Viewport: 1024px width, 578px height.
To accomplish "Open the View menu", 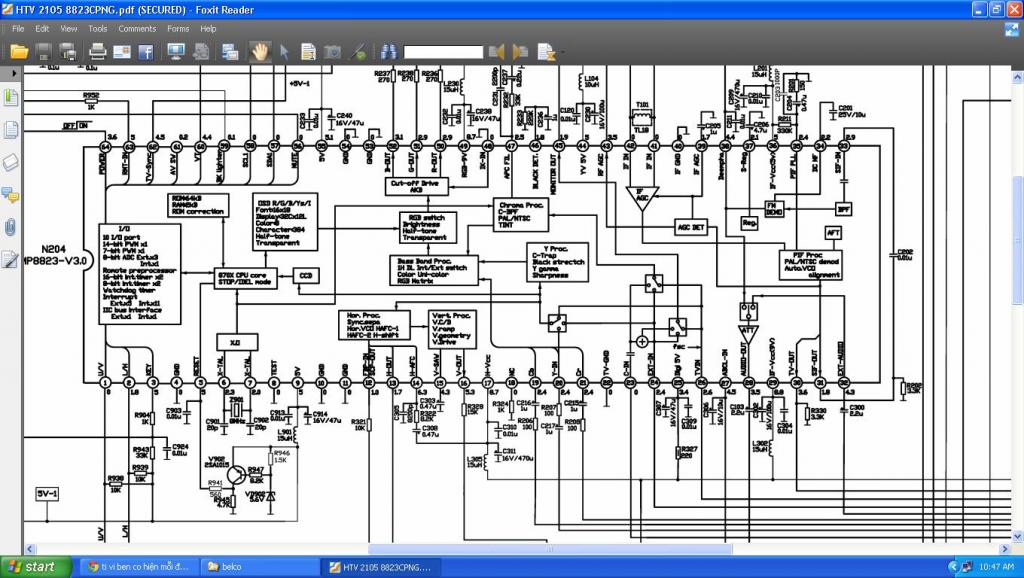I will click(69, 29).
